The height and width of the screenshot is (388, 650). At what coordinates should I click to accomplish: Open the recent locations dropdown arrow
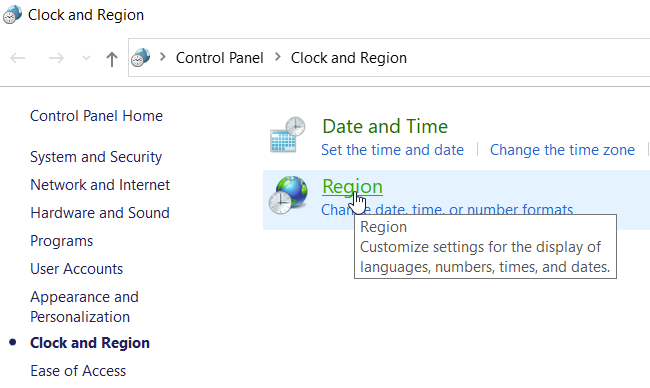pyautogui.click(x=86, y=58)
